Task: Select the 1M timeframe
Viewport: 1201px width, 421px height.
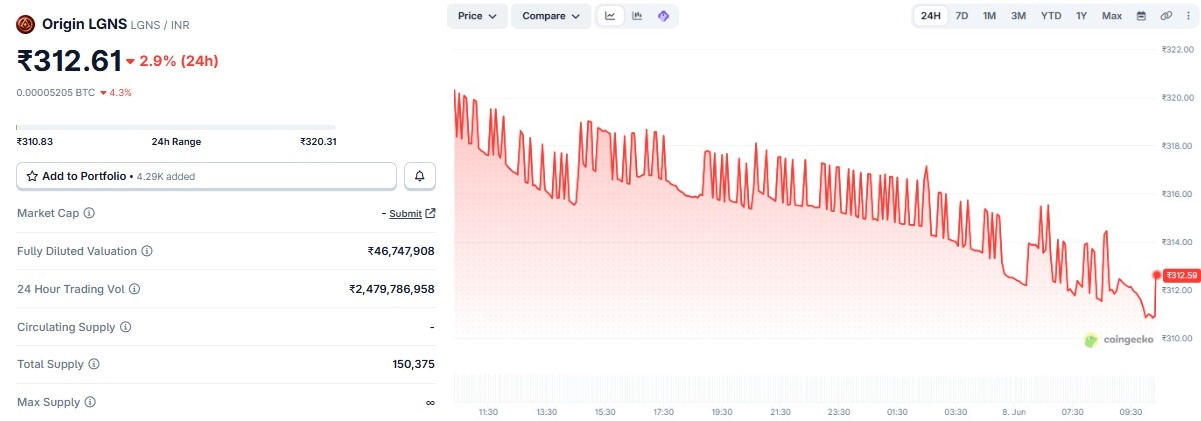Action: coord(989,16)
